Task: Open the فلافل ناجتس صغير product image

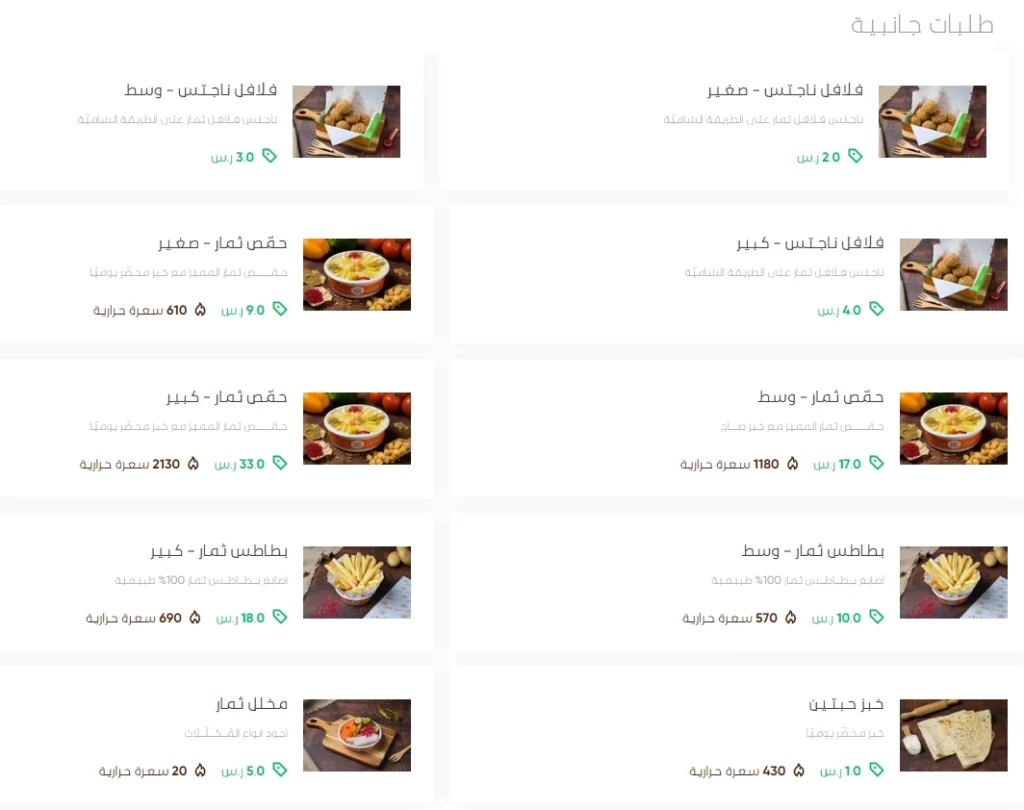Action: click(932, 122)
